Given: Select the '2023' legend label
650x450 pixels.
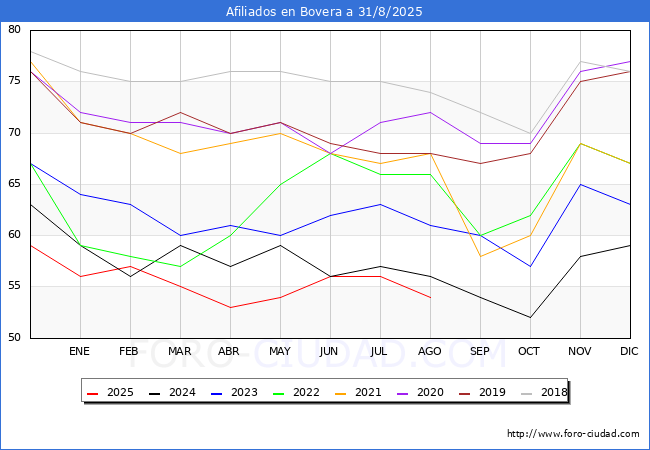Looking at the screenshot, I should pos(244,392).
